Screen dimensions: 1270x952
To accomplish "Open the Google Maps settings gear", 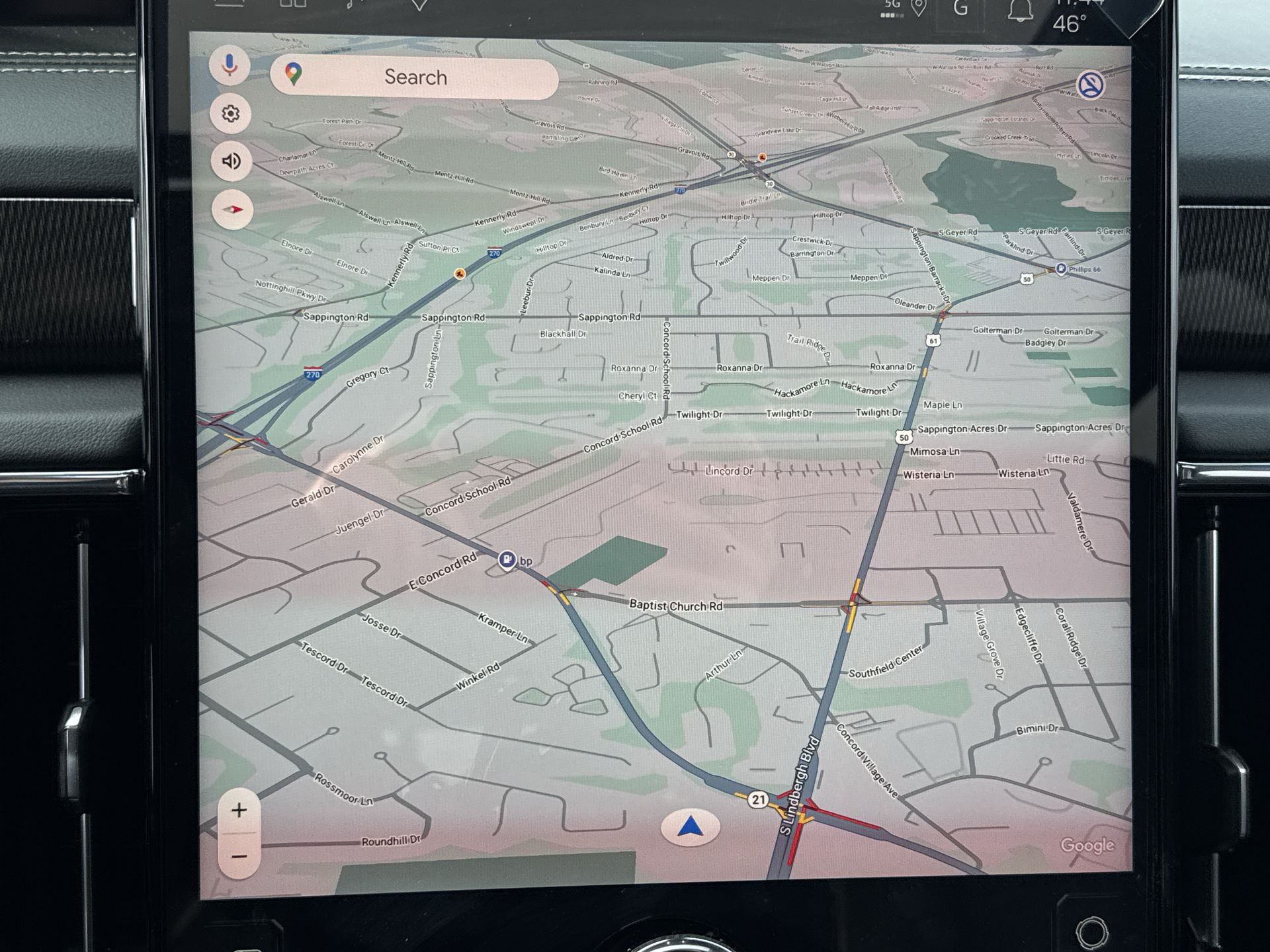I will pos(230,114).
